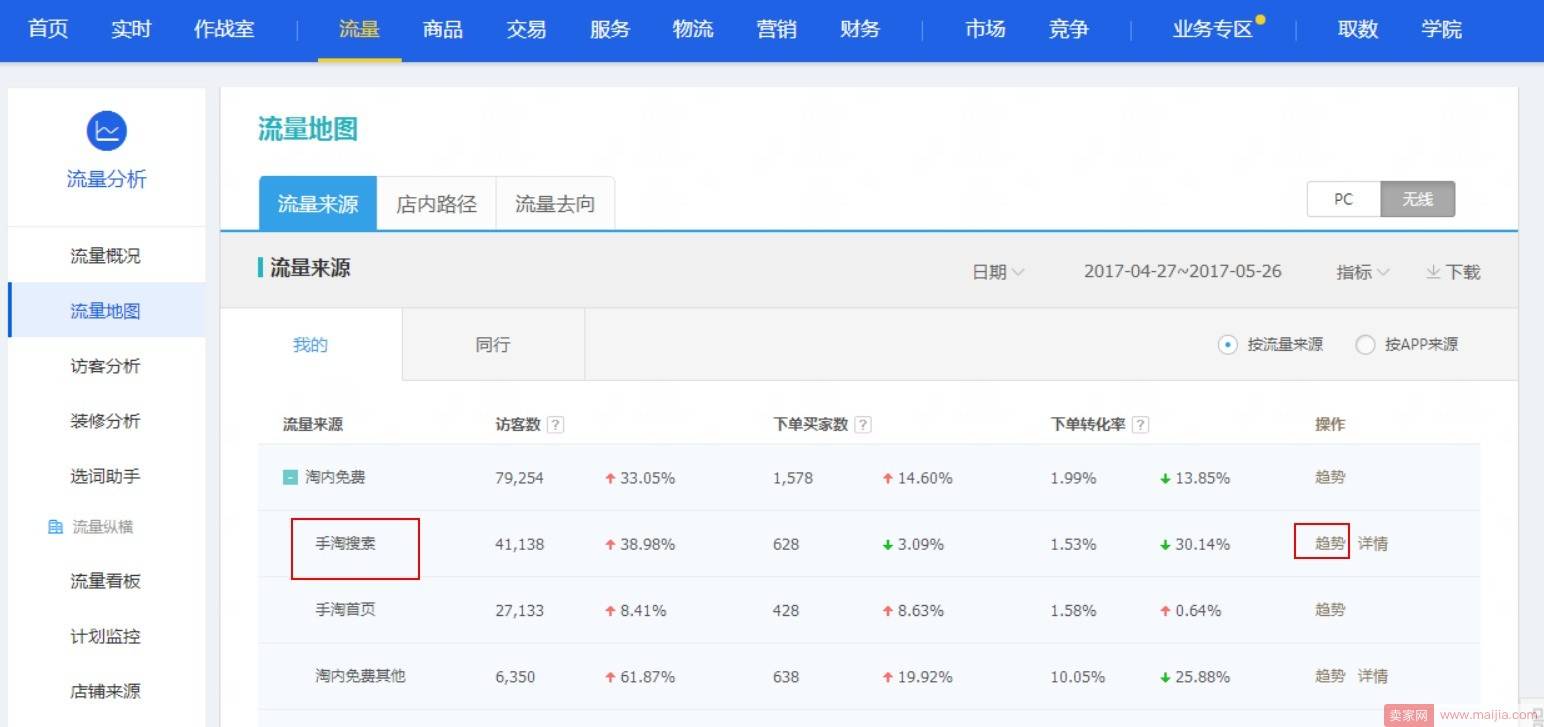Viewport: 1544px width, 727px height.
Task: Collapse the 淘内免费 row
Action: pos(290,478)
